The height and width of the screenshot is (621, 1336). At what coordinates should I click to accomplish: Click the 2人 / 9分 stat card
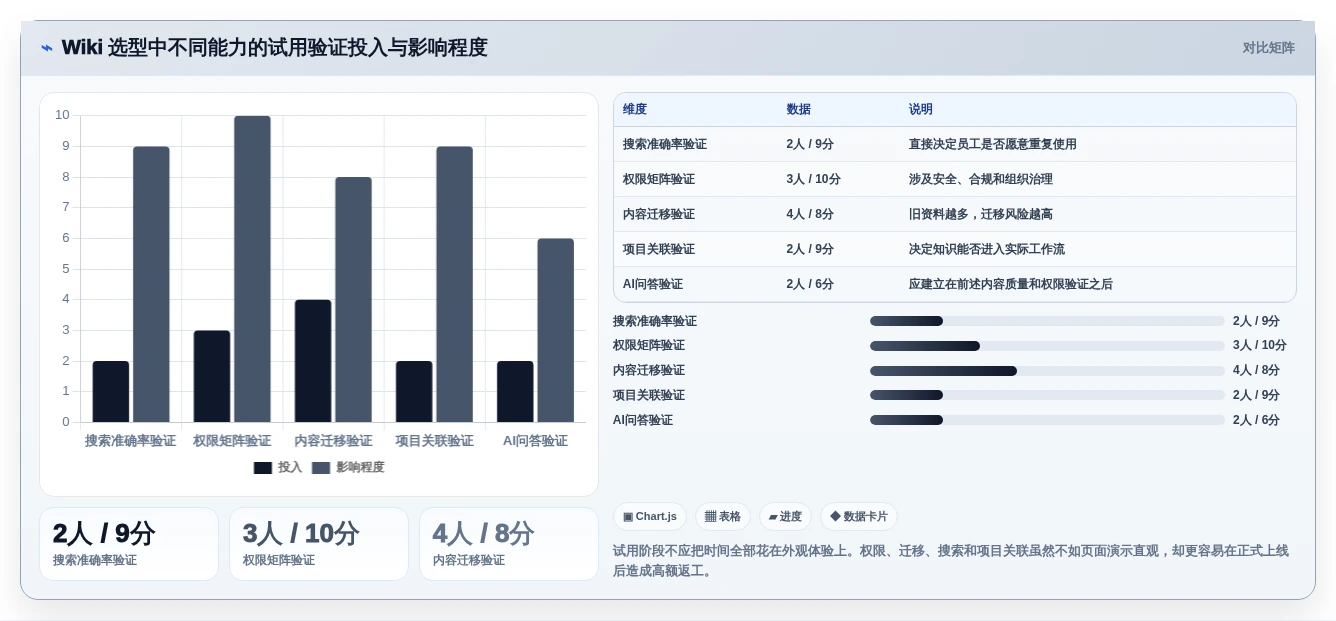coord(129,544)
